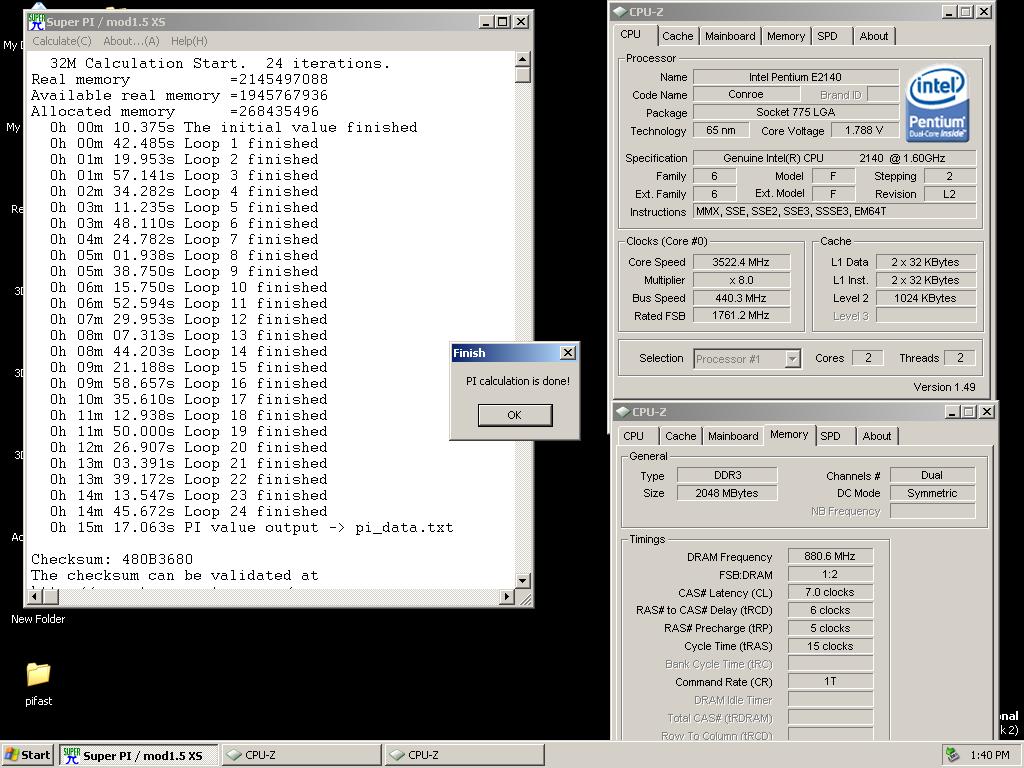
Task: Click the Instructions MMX, SSE field
Action: point(835,211)
